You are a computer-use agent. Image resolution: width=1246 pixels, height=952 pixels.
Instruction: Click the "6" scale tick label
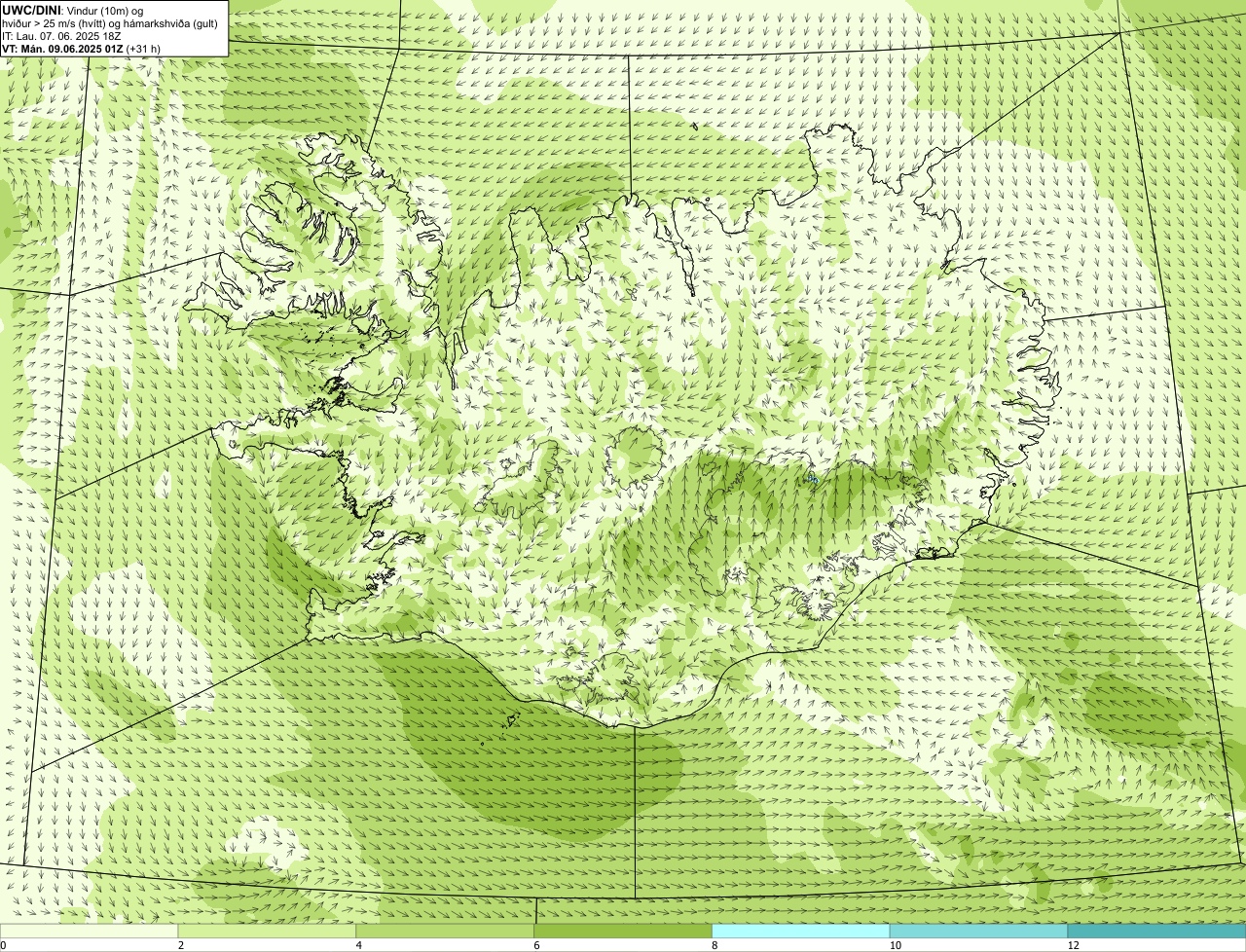536,945
